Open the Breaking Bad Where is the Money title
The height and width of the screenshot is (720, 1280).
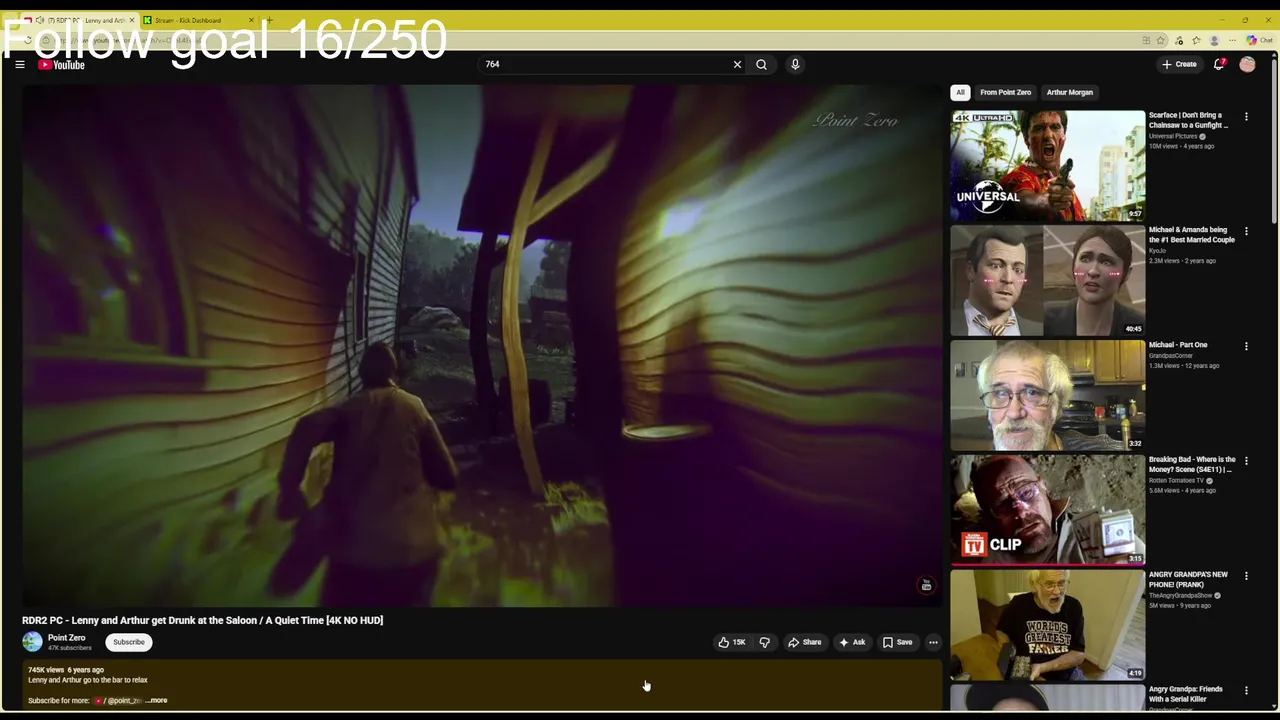[x=1192, y=464]
